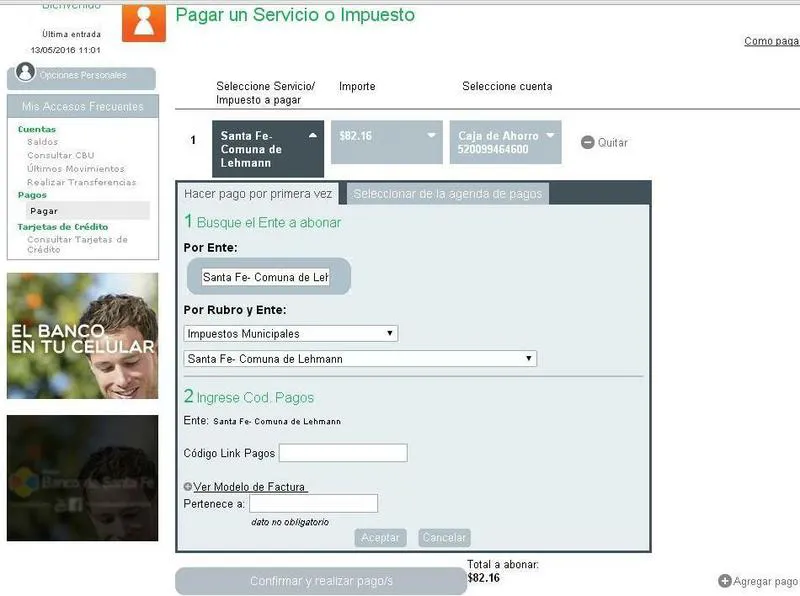Open the Impuestos Municipales rubro dropdown

pos(290,334)
